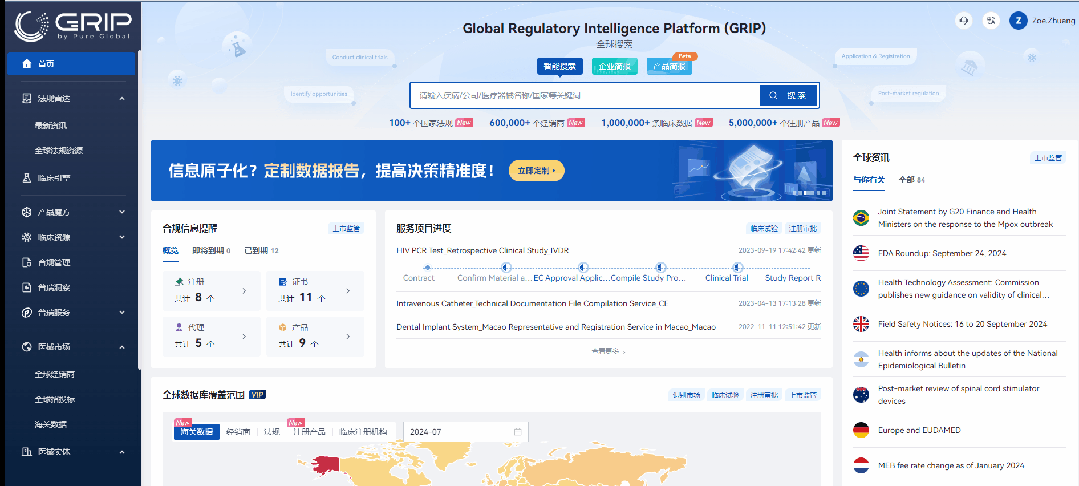Open the home icon in the sidebar
Image resolution: width=1079 pixels, height=486 pixels.
(27, 63)
